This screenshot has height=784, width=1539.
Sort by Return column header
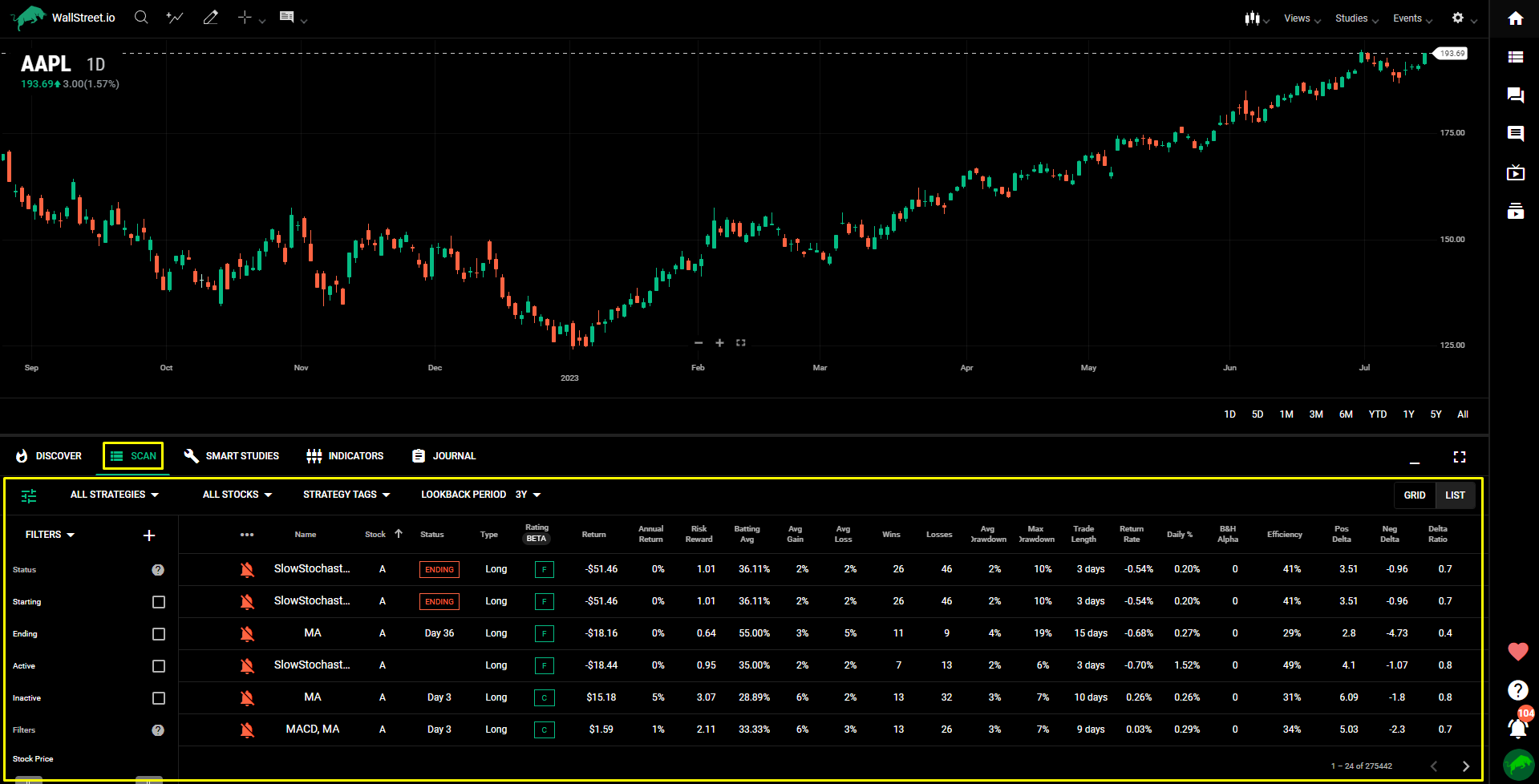(594, 535)
